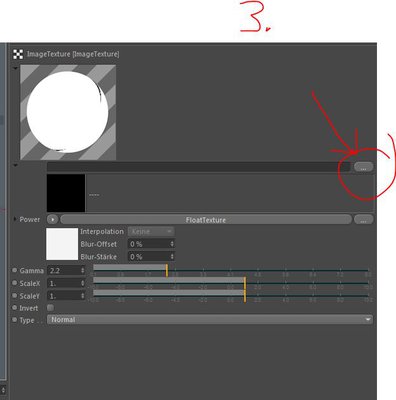Click the FloatTexture button
396x400 pixels.
tap(206, 220)
